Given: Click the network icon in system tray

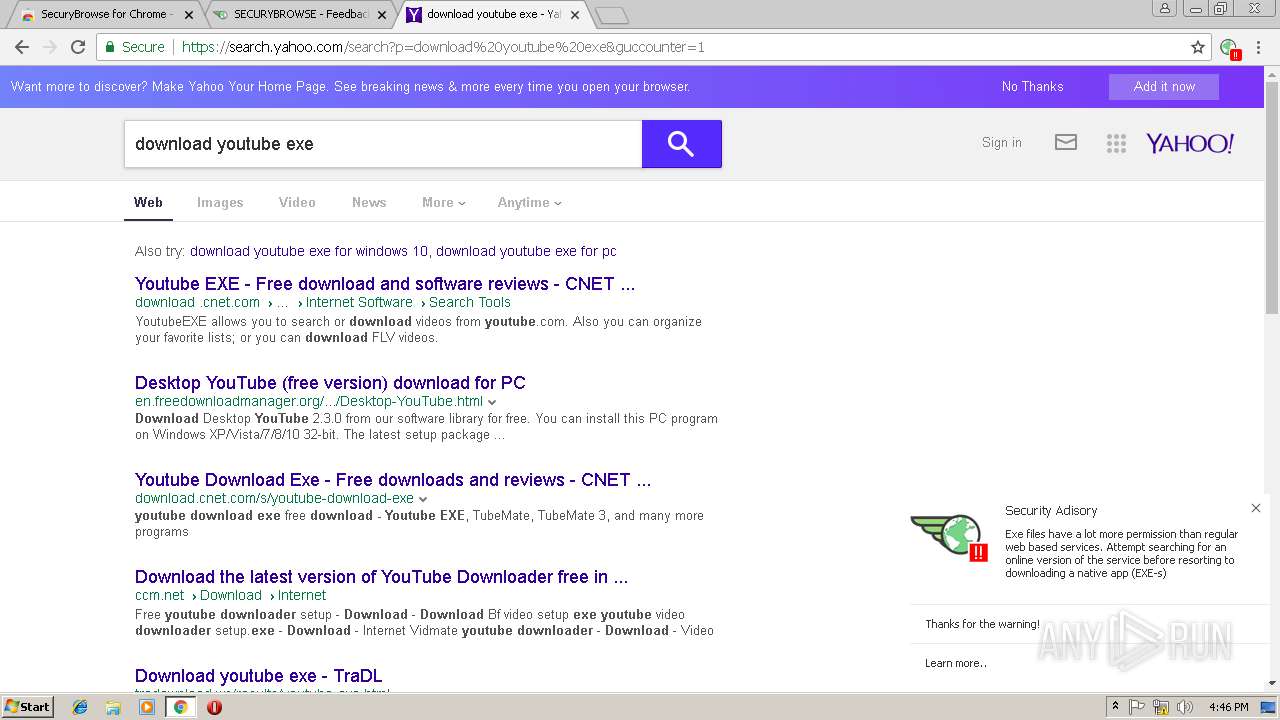Looking at the screenshot, I should coord(1161,707).
